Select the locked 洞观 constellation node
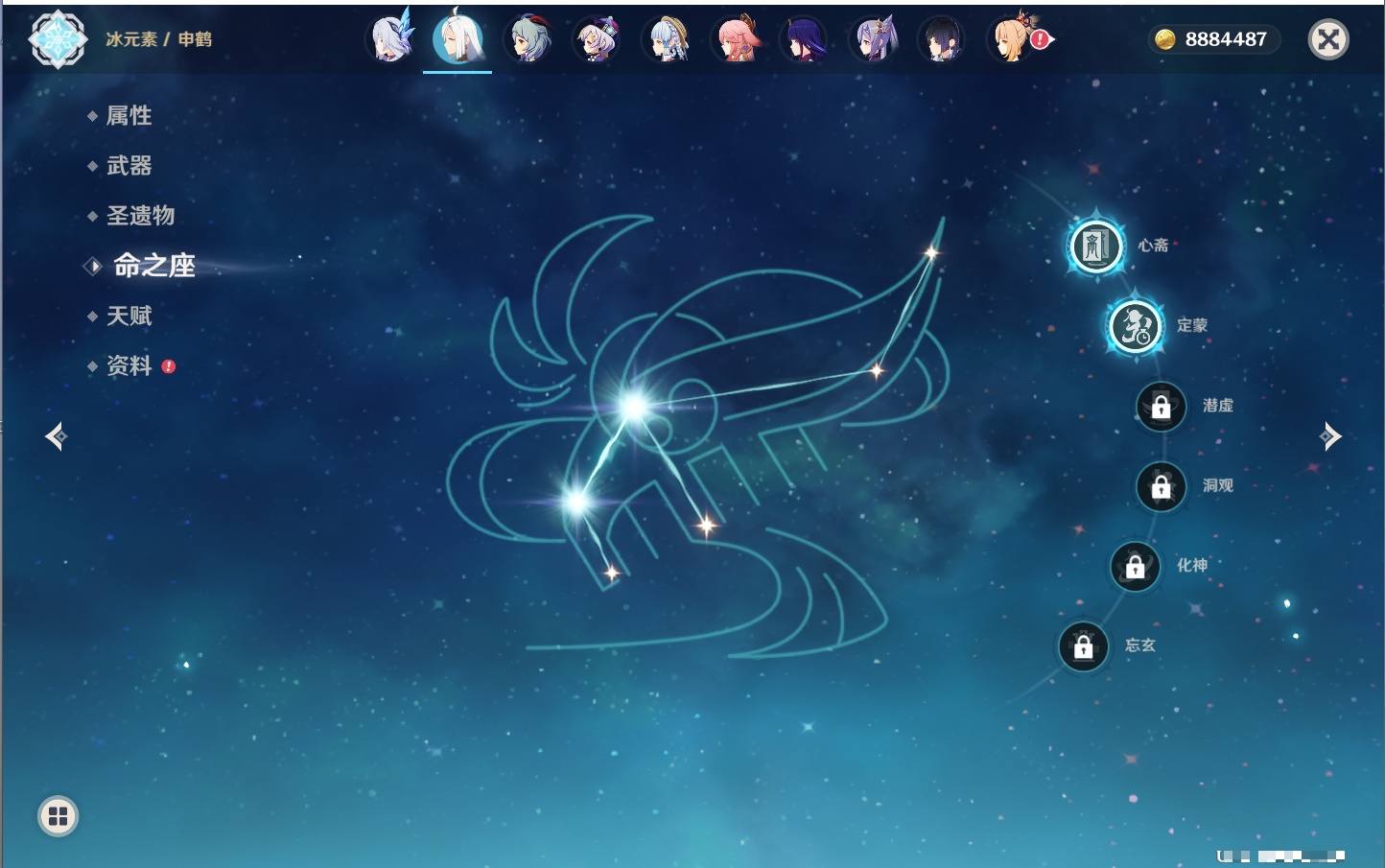This screenshot has height=868, width=1385. pyautogui.click(x=1161, y=487)
